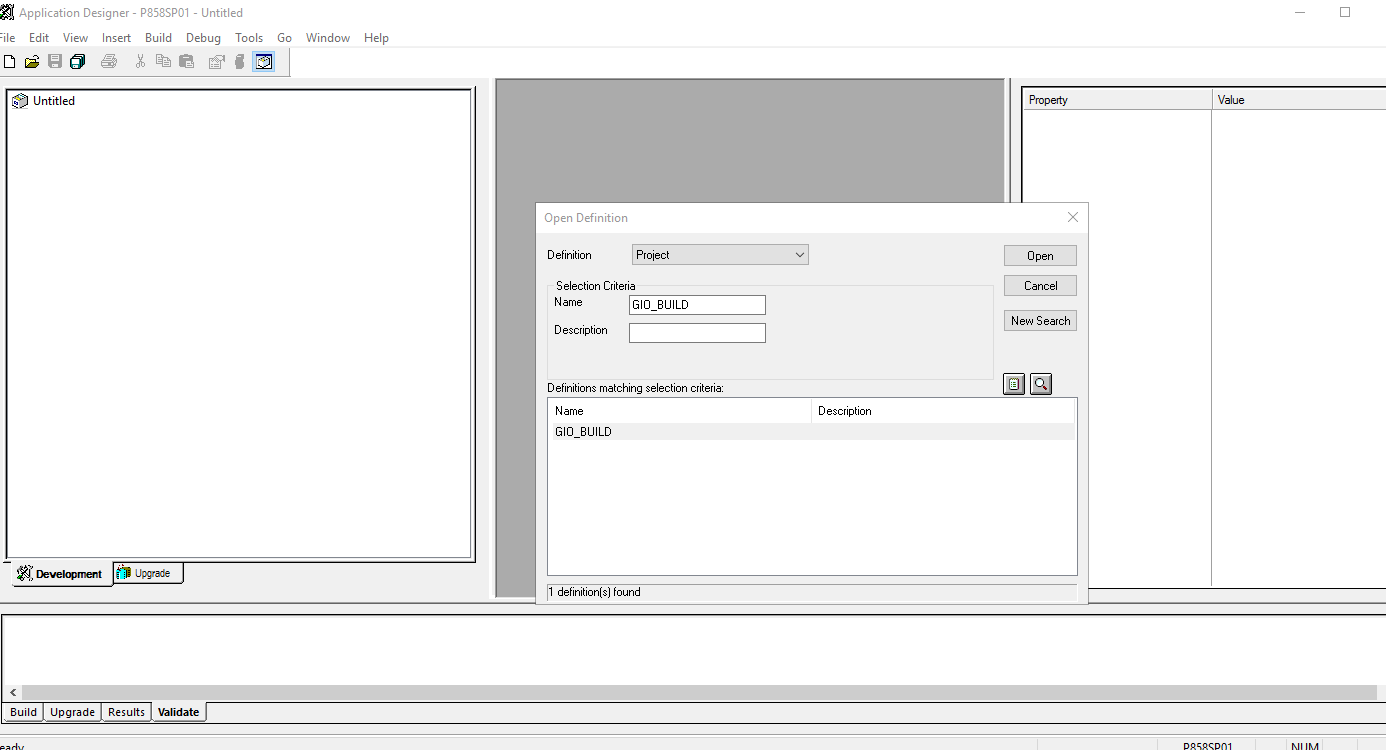
Task: Open the Tools menu
Action: click(249, 38)
